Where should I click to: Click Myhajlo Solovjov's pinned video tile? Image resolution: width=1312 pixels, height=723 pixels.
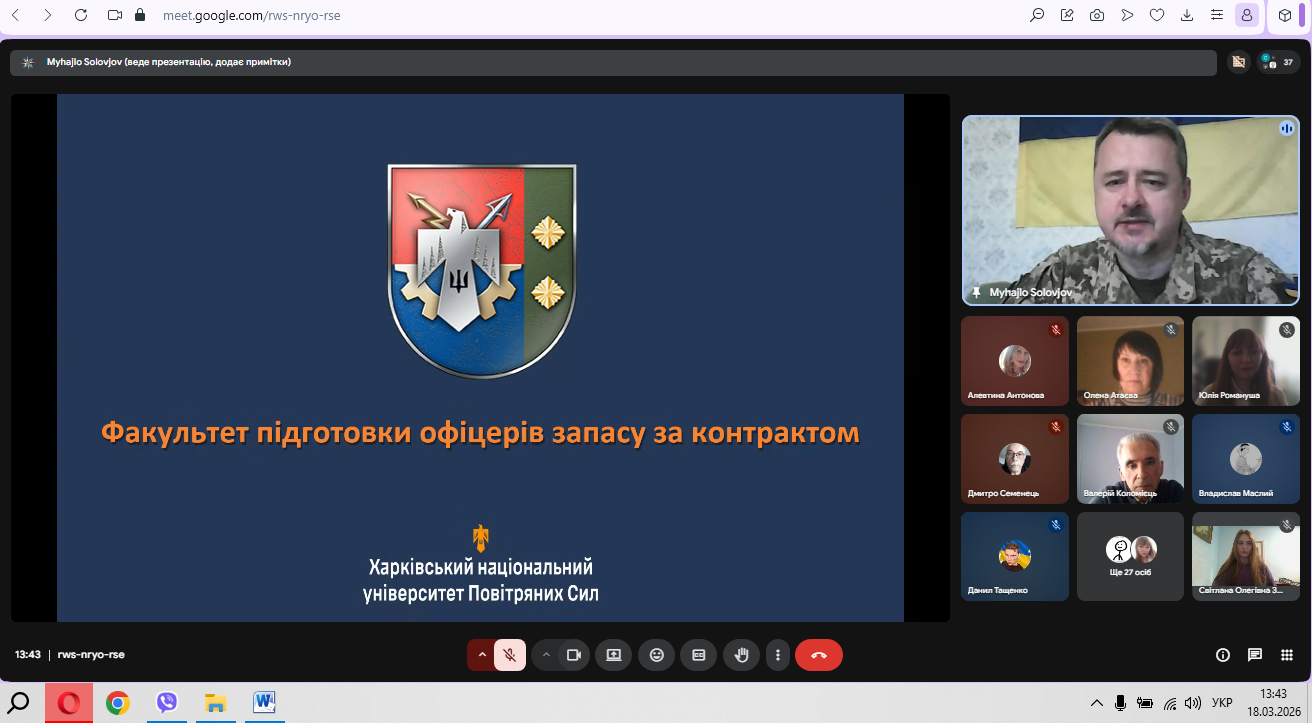(1131, 210)
